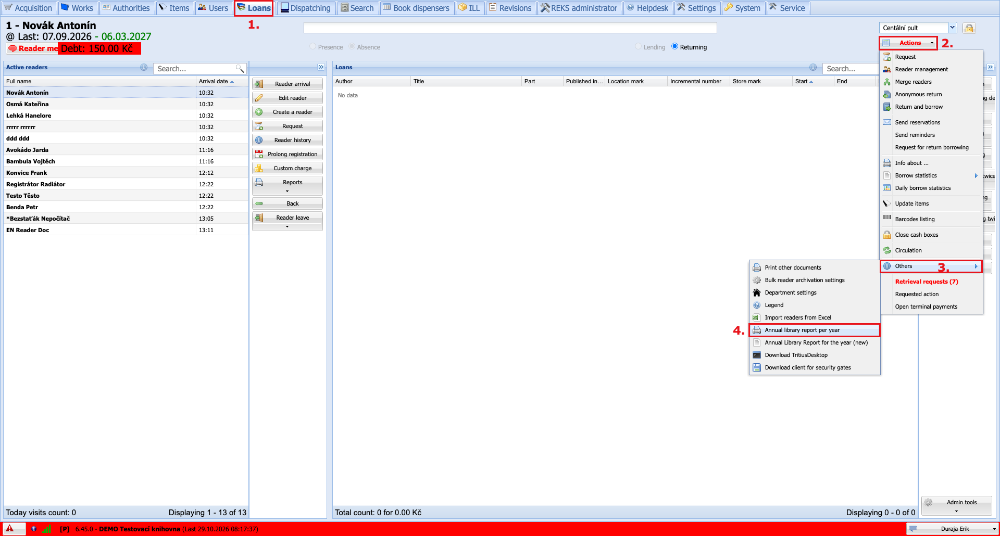
Task: Click the Create a reader button
Action: pos(288,112)
